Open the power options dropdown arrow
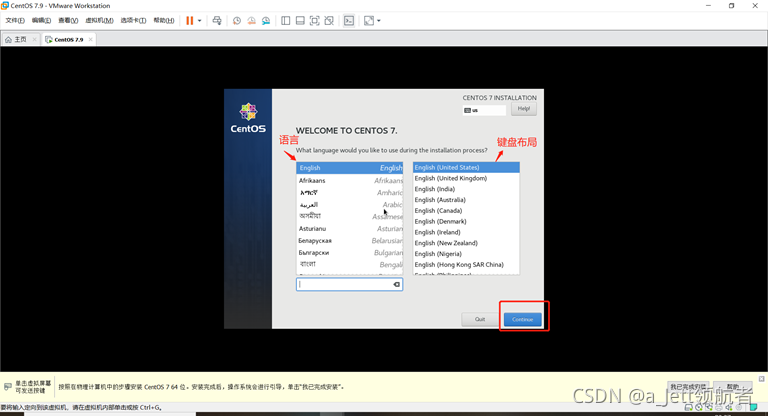This screenshot has width=768, height=416. point(199,21)
